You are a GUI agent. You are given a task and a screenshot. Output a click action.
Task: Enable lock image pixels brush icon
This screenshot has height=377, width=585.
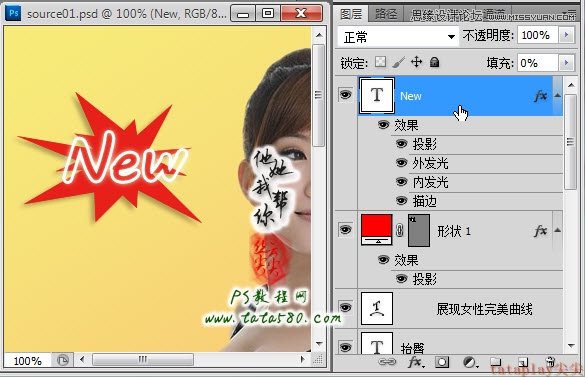(x=399, y=62)
